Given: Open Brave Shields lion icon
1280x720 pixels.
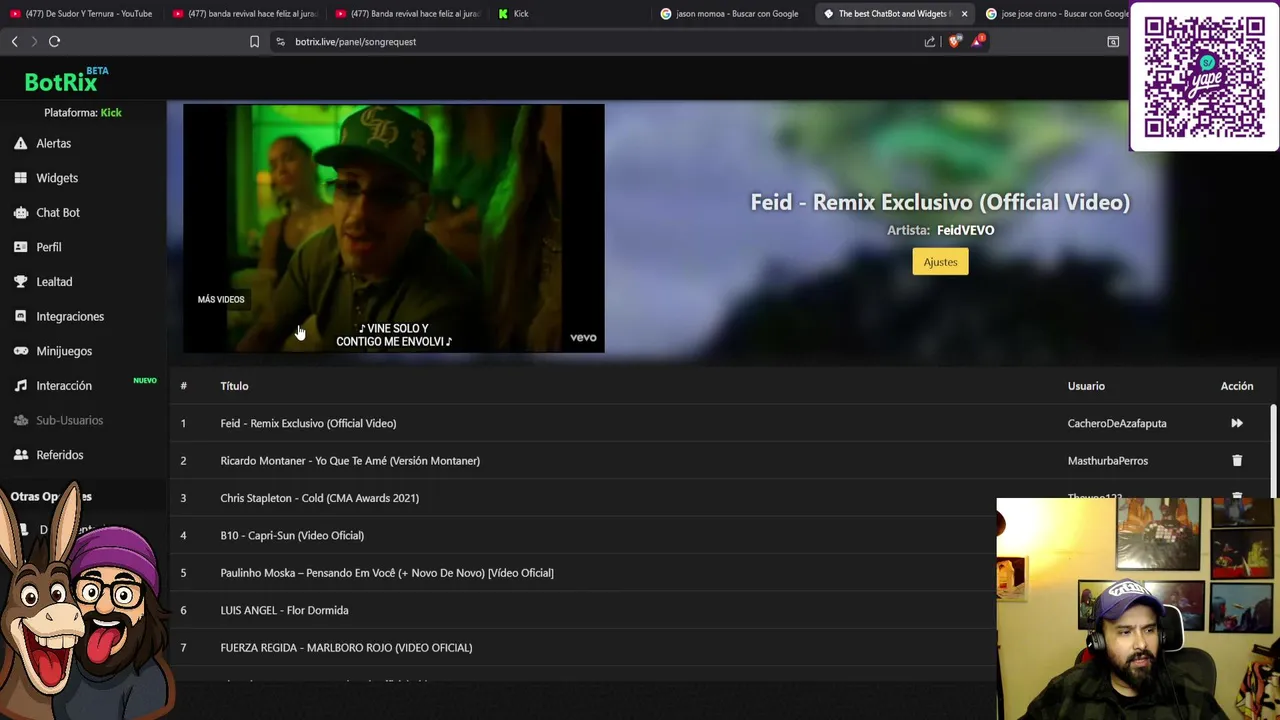Looking at the screenshot, I should 954,41.
